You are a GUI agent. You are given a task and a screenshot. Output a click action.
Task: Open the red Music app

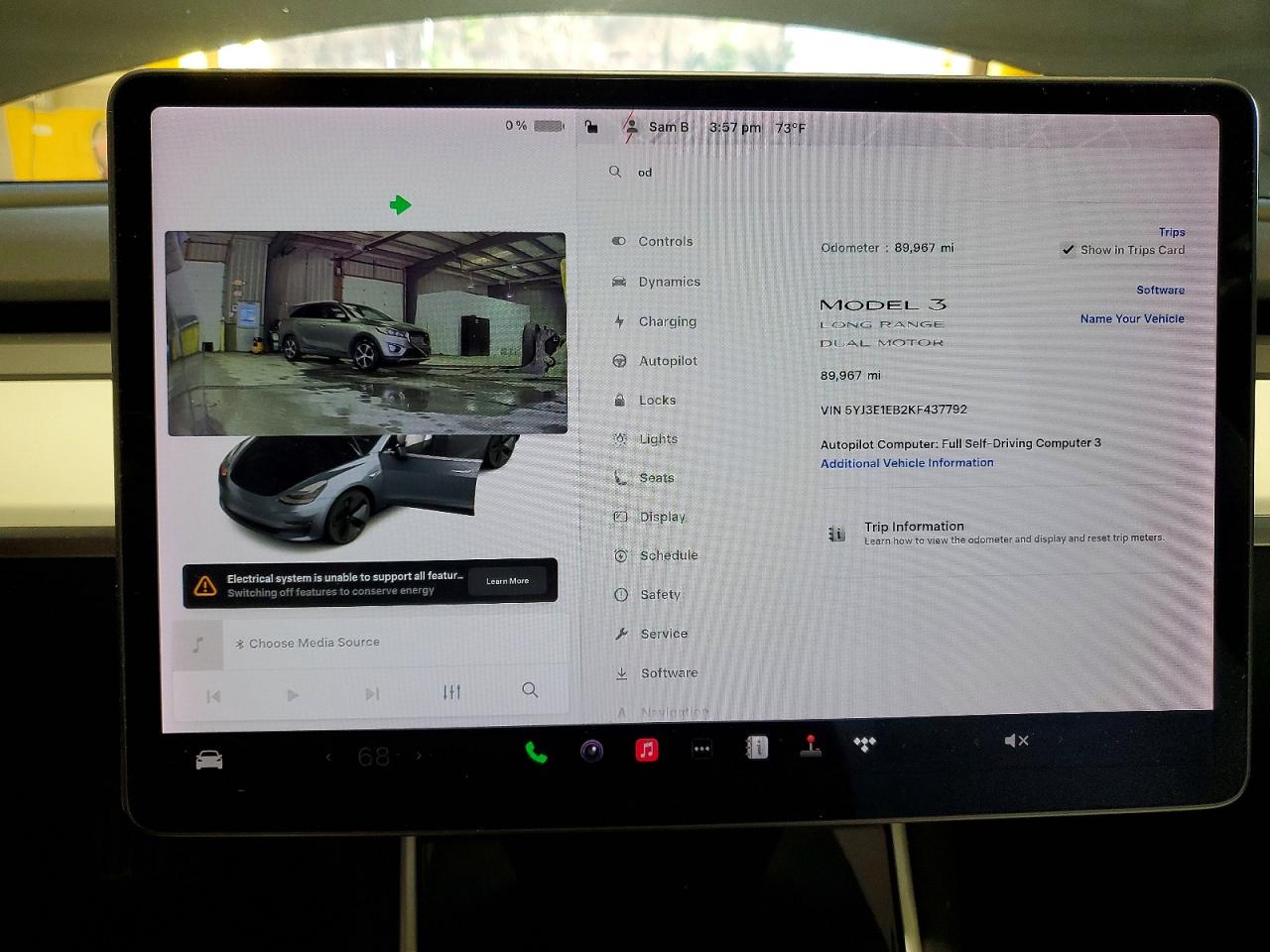click(647, 750)
